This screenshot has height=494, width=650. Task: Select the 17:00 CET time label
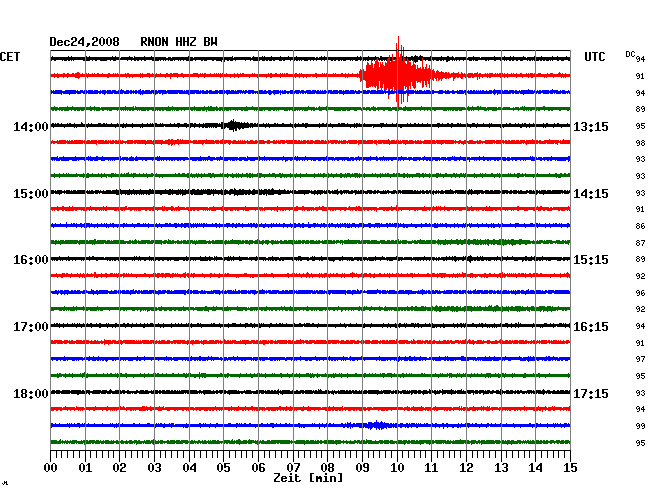pos(31,327)
